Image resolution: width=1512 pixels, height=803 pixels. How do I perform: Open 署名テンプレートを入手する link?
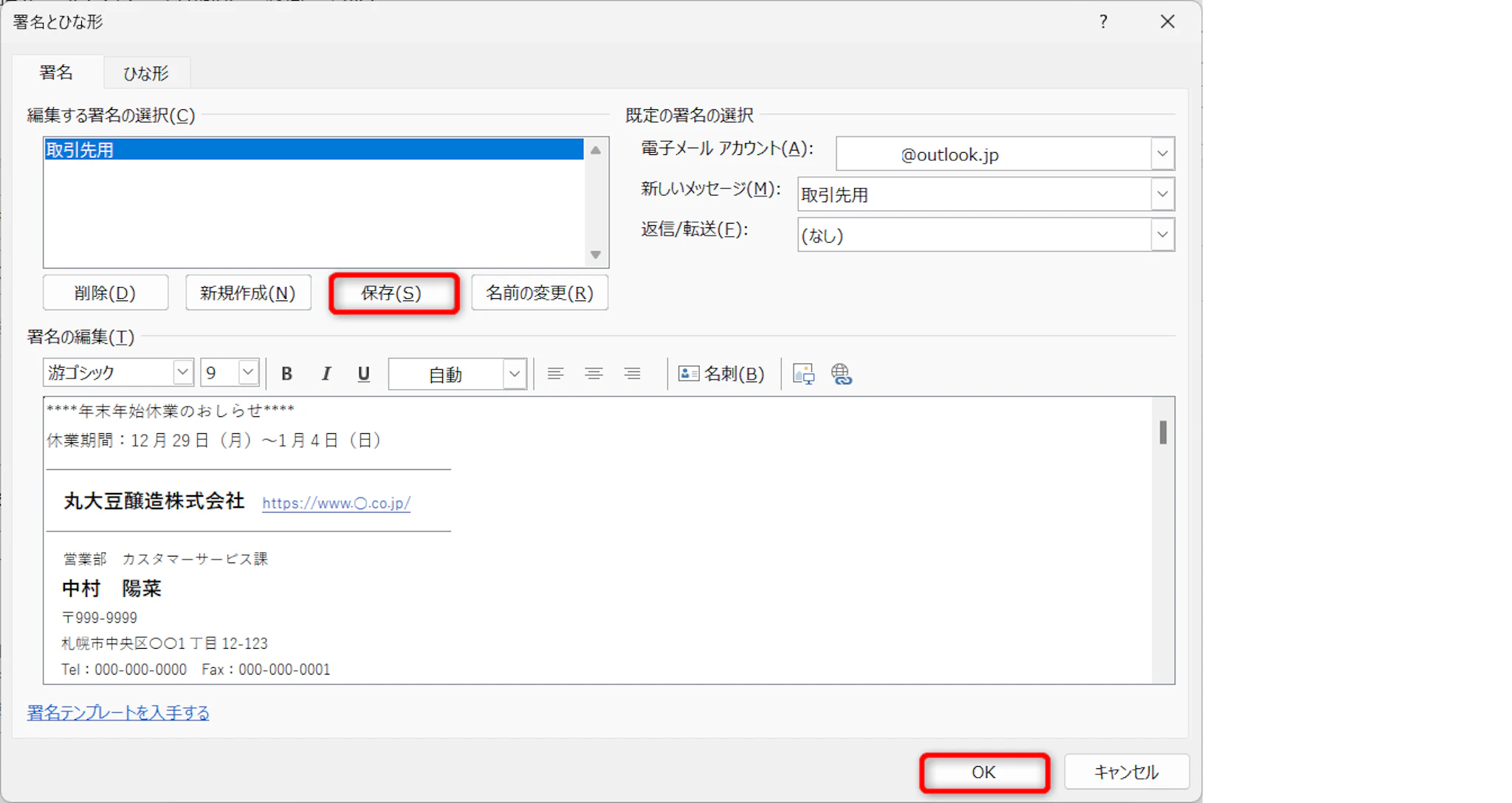click(x=118, y=713)
